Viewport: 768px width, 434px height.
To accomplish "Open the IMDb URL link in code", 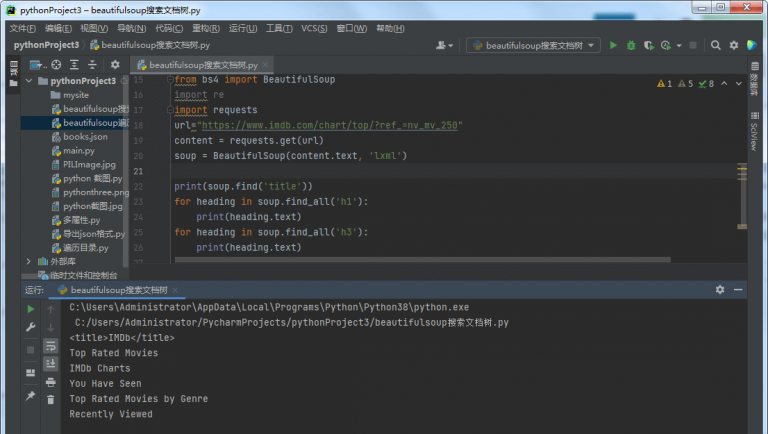I will [330, 125].
